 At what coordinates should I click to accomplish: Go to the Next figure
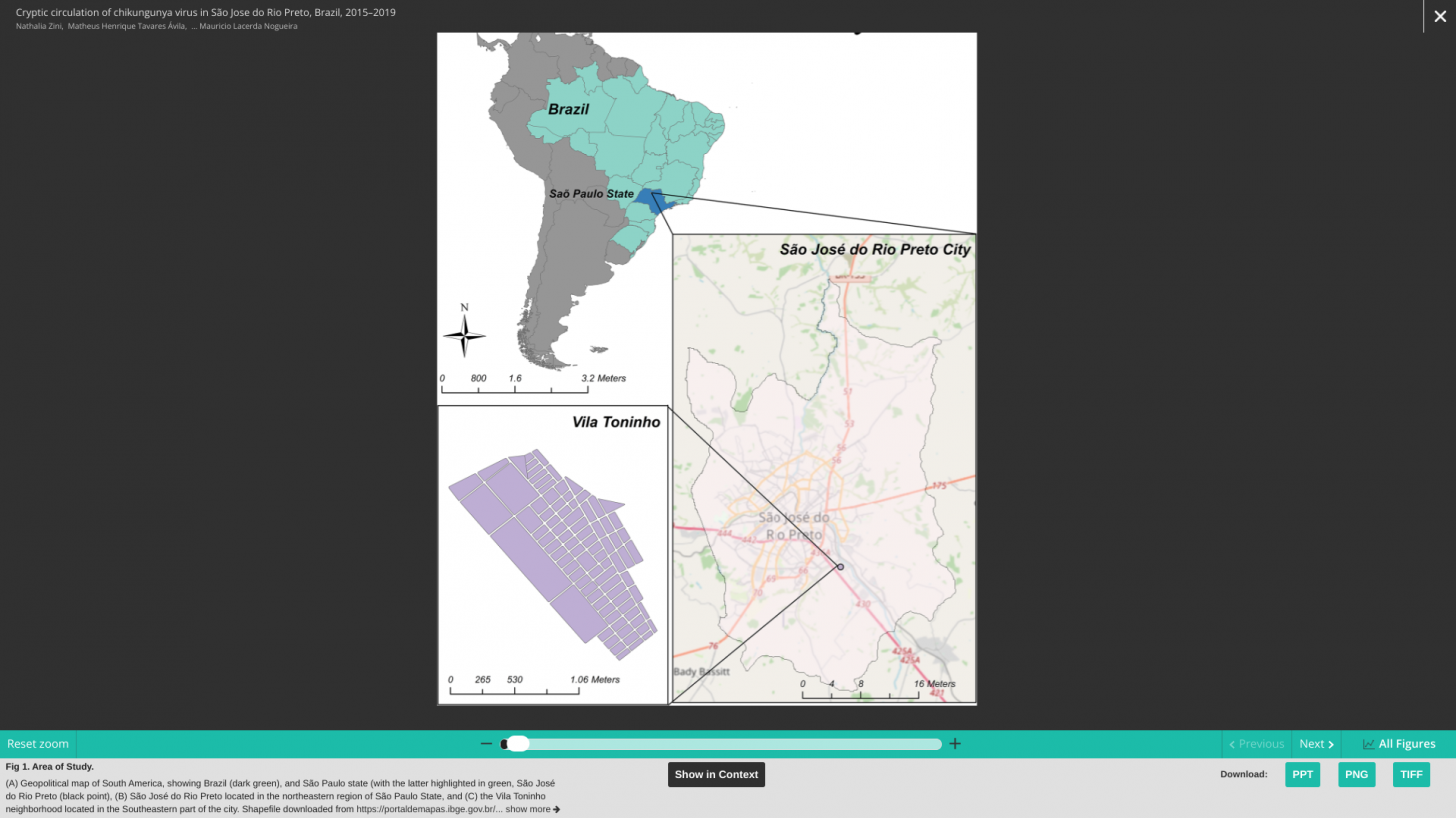[1315, 744]
